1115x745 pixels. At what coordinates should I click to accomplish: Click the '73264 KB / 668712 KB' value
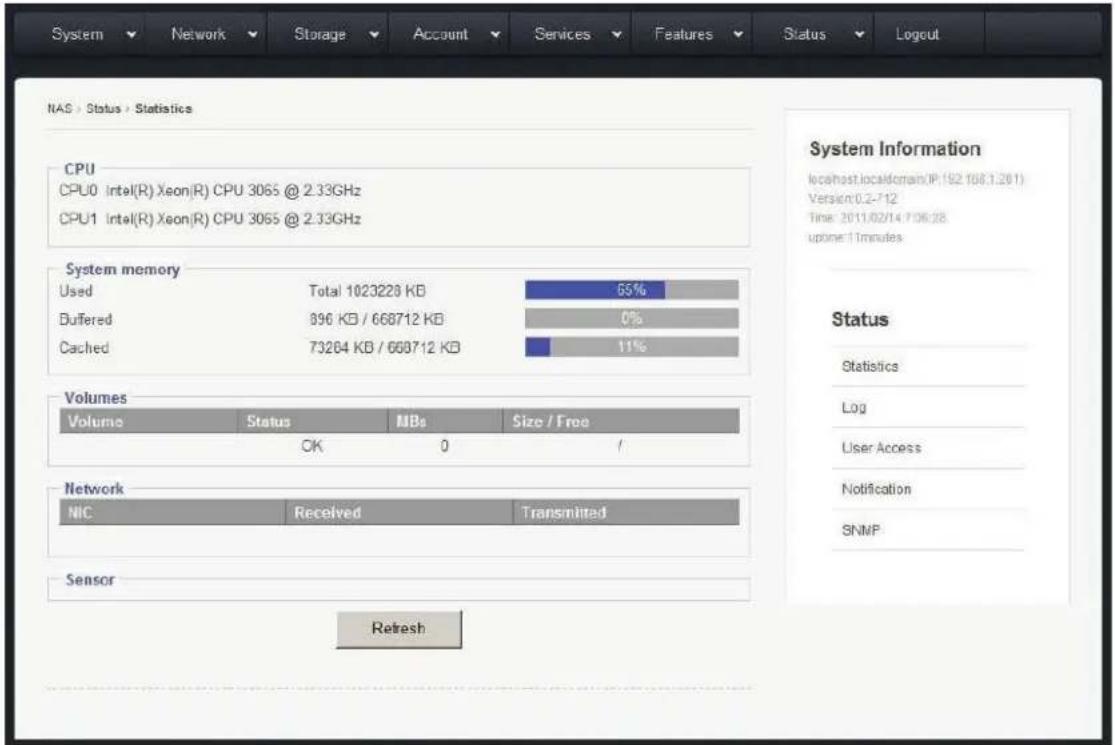pos(384,348)
